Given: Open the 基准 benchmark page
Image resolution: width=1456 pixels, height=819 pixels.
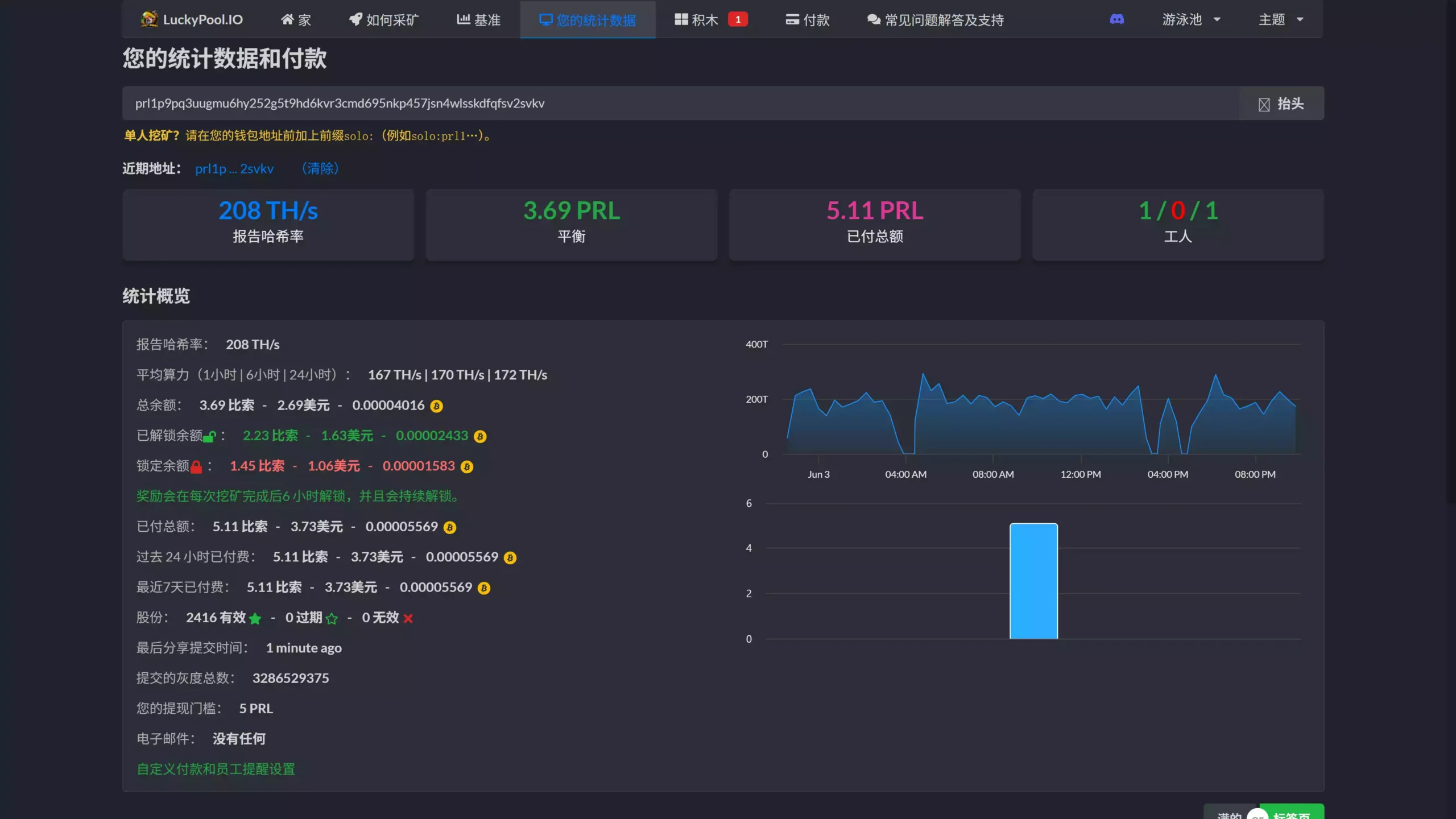Looking at the screenshot, I should pyautogui.click(x=478, y=19).
